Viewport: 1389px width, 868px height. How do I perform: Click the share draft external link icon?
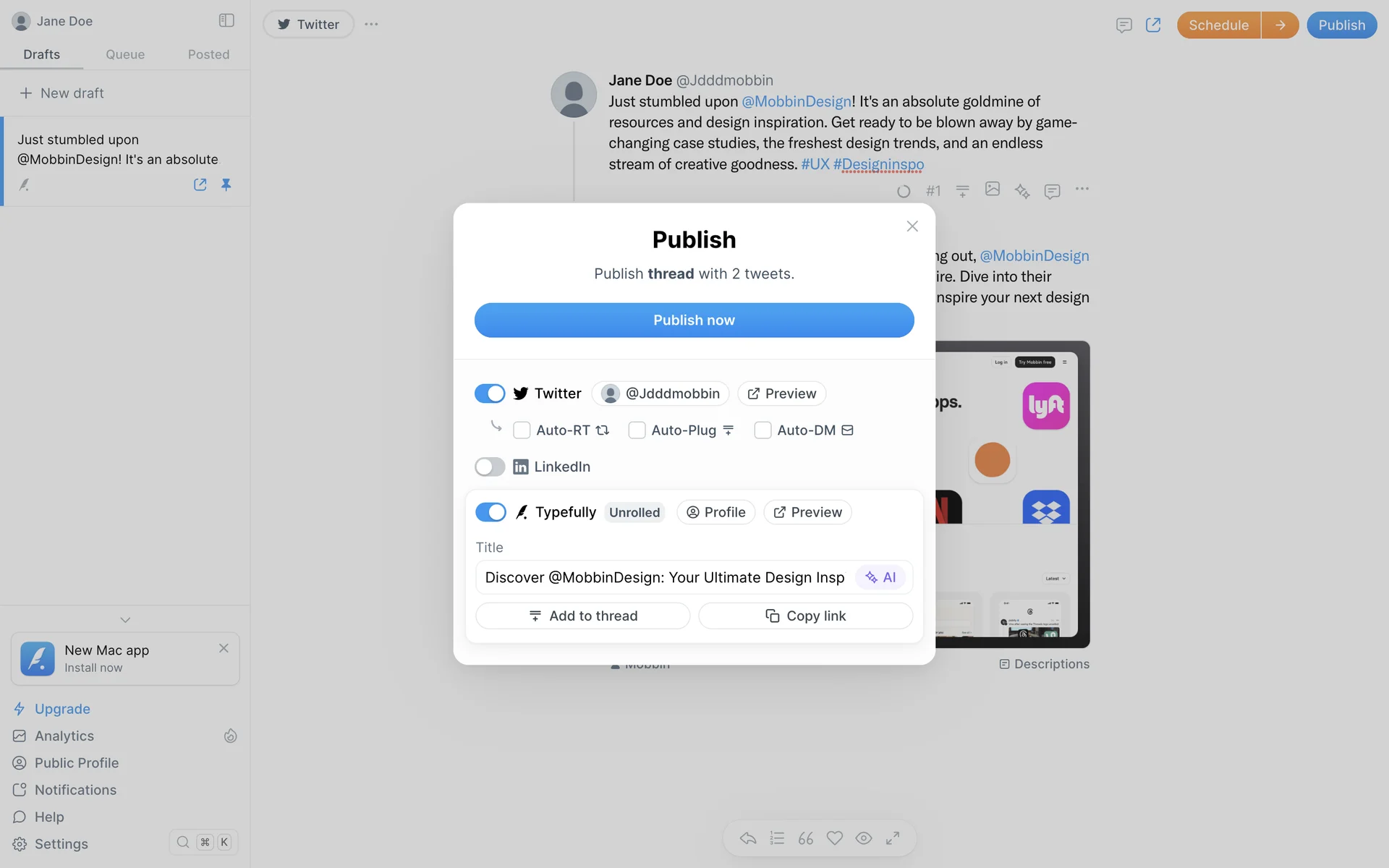[x=200, y=185]
